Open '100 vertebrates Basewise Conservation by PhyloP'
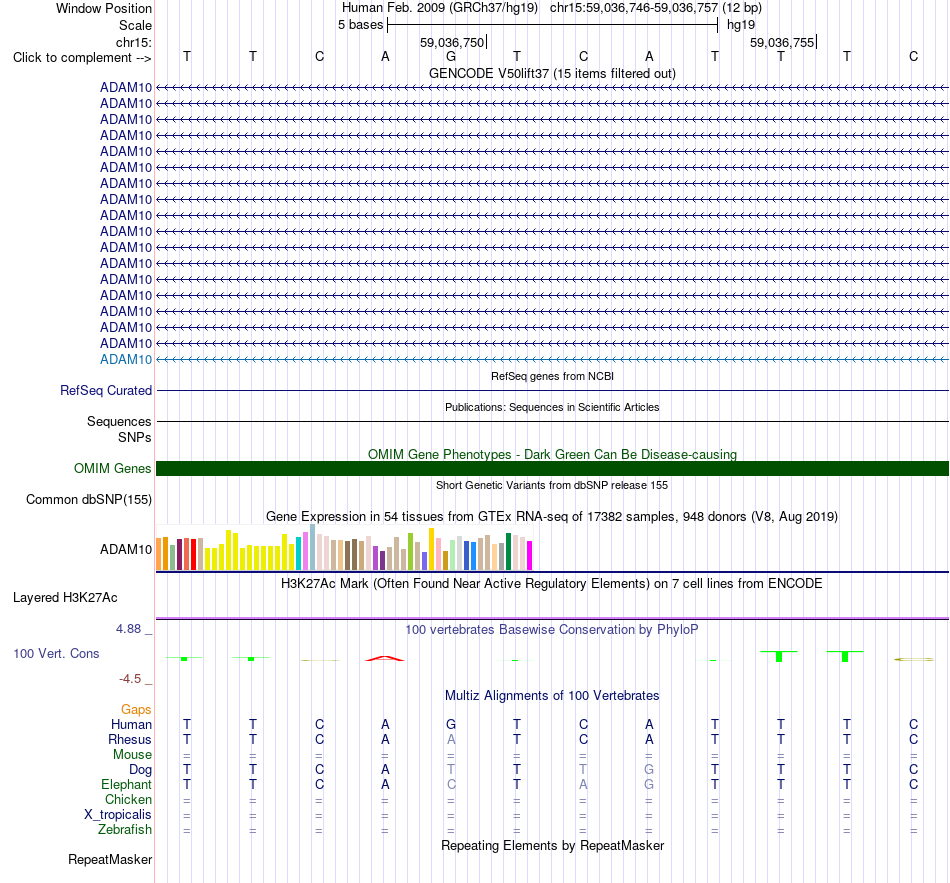This screenshot has width=950, height=883. 552,630
